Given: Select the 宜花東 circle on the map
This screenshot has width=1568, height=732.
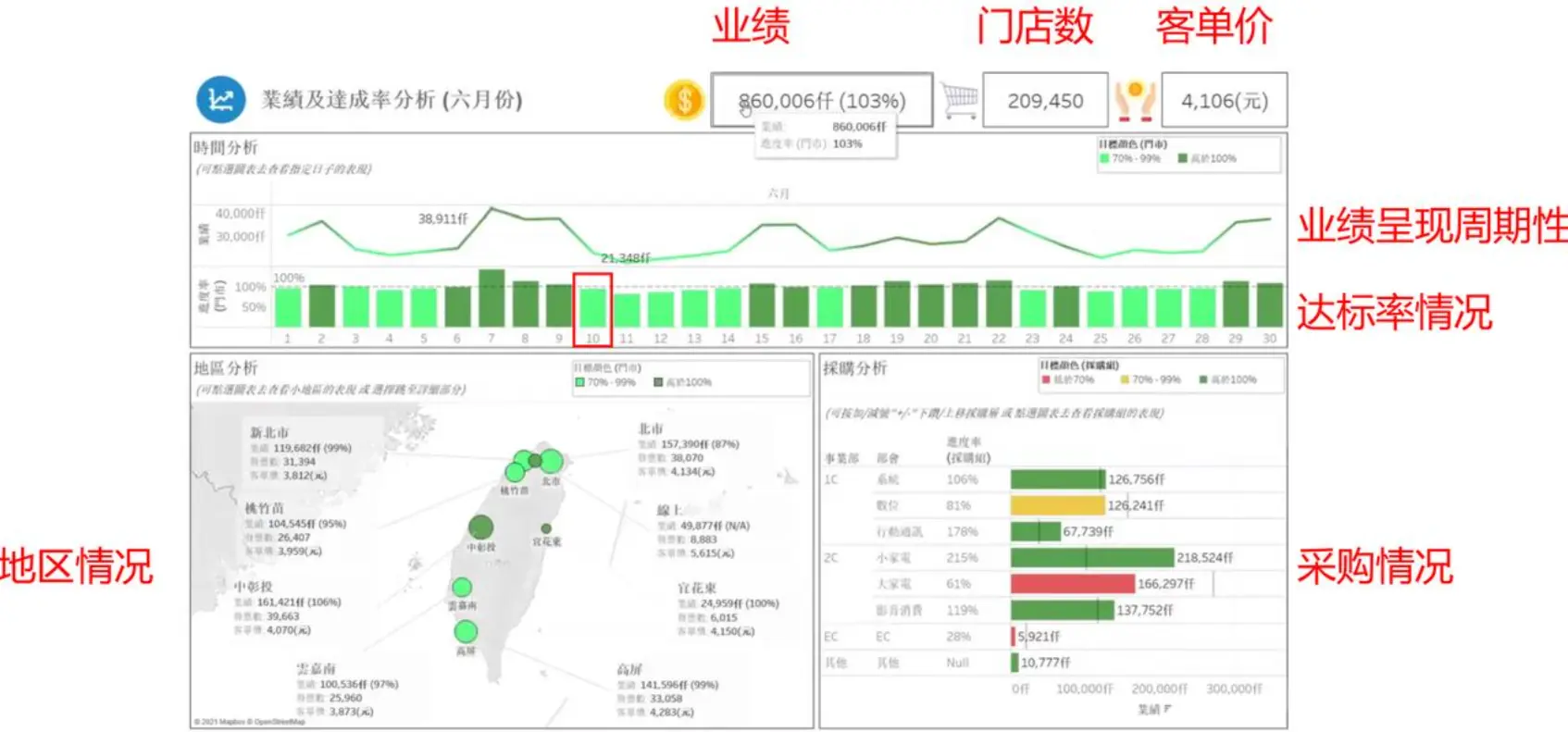Looking at the screenshot, I should pos(546,528).
